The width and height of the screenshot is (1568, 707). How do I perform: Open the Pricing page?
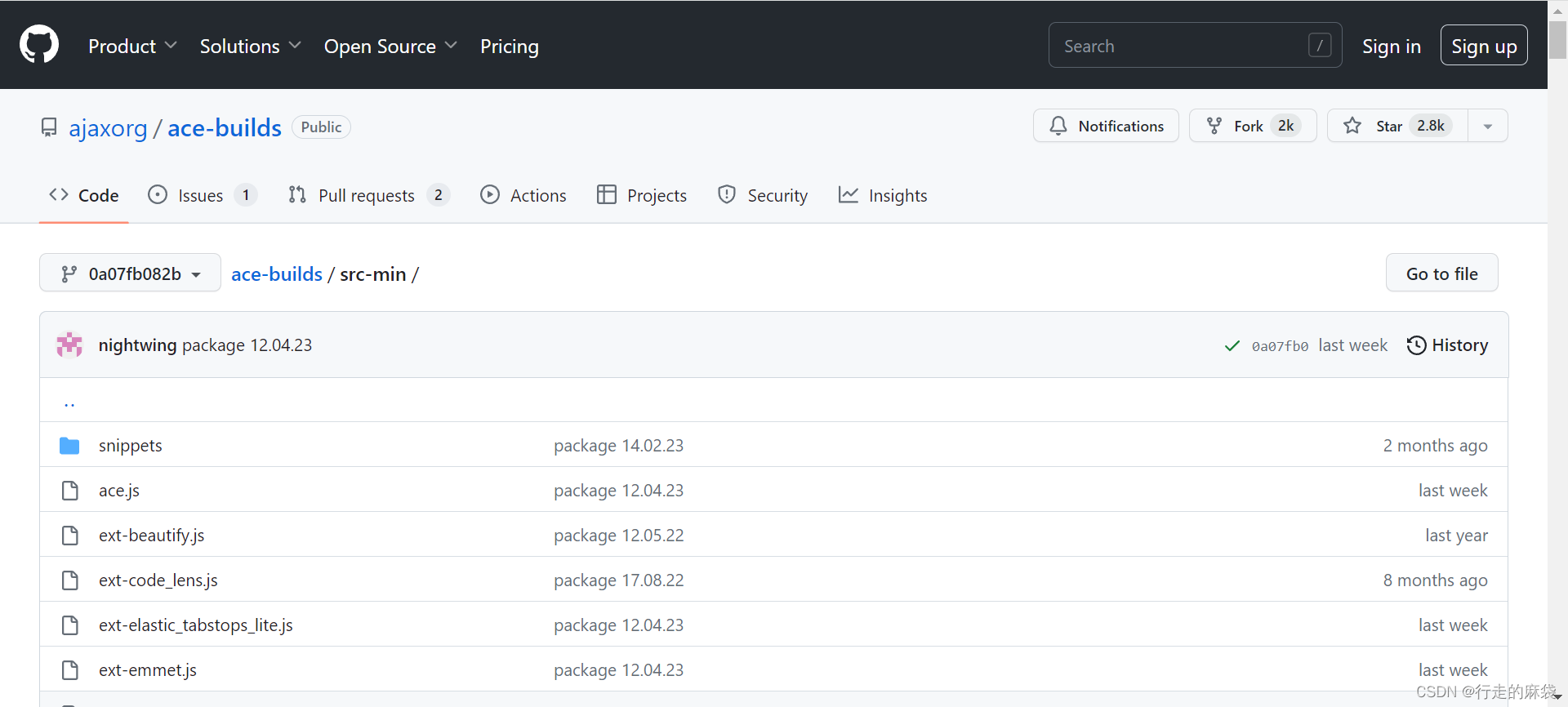(x=510, y=46)
